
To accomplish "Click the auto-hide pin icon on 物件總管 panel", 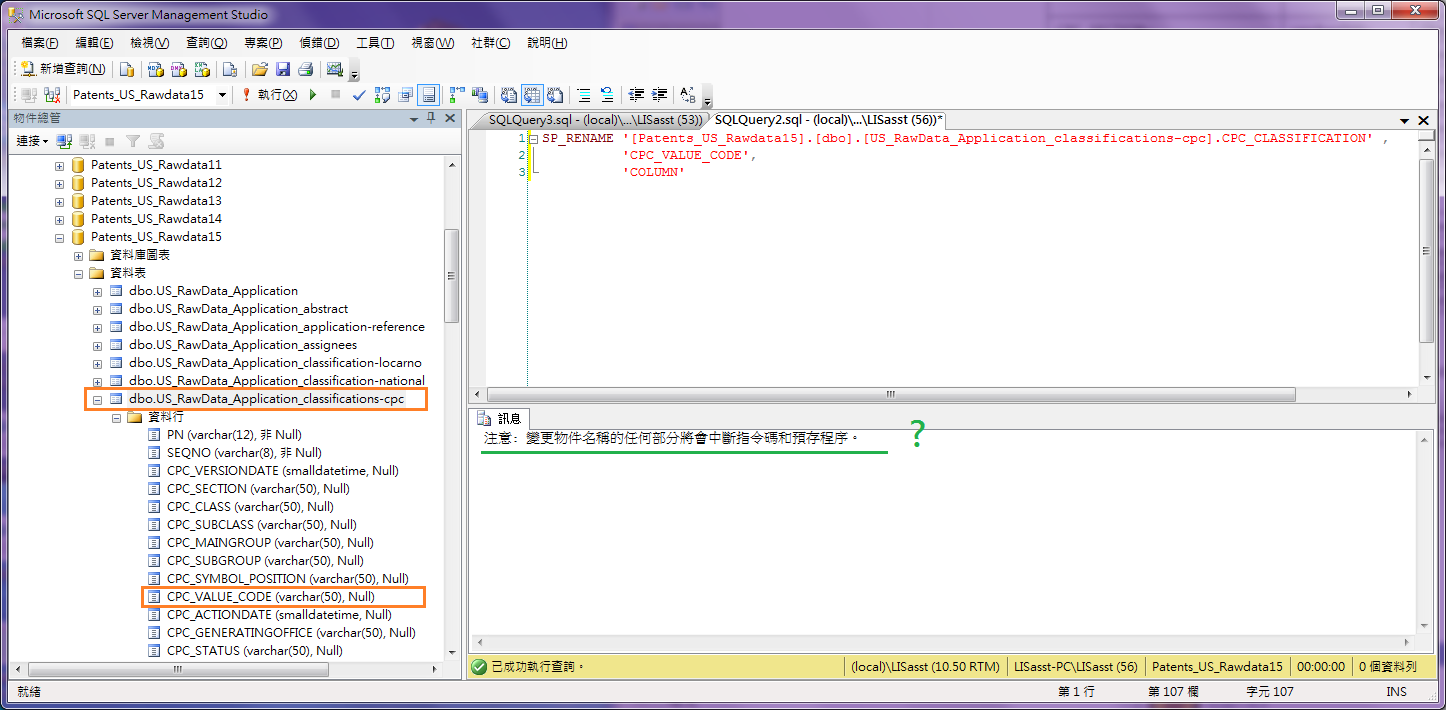I will (430, 119).
